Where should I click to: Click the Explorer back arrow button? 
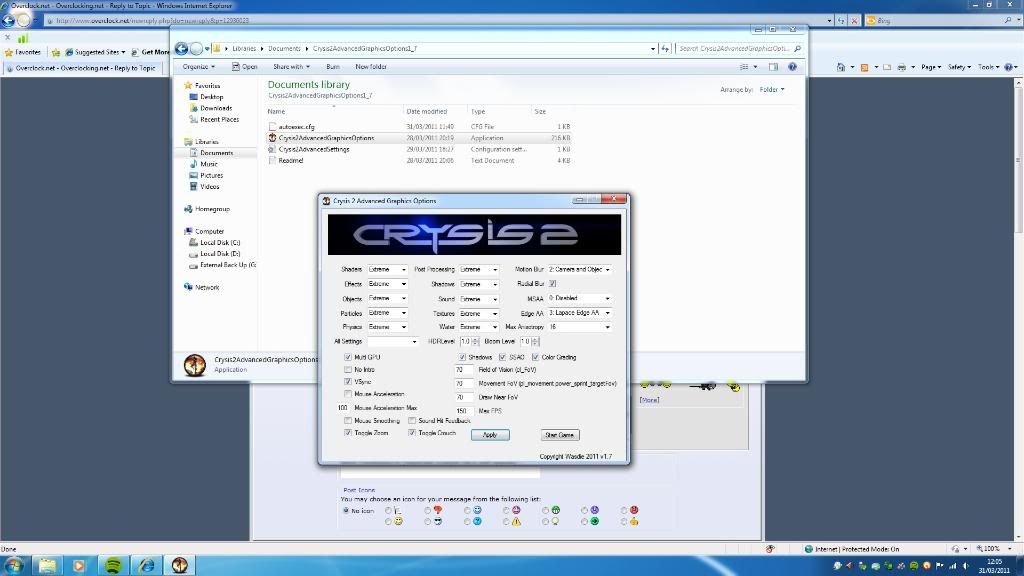coord(182,48)
